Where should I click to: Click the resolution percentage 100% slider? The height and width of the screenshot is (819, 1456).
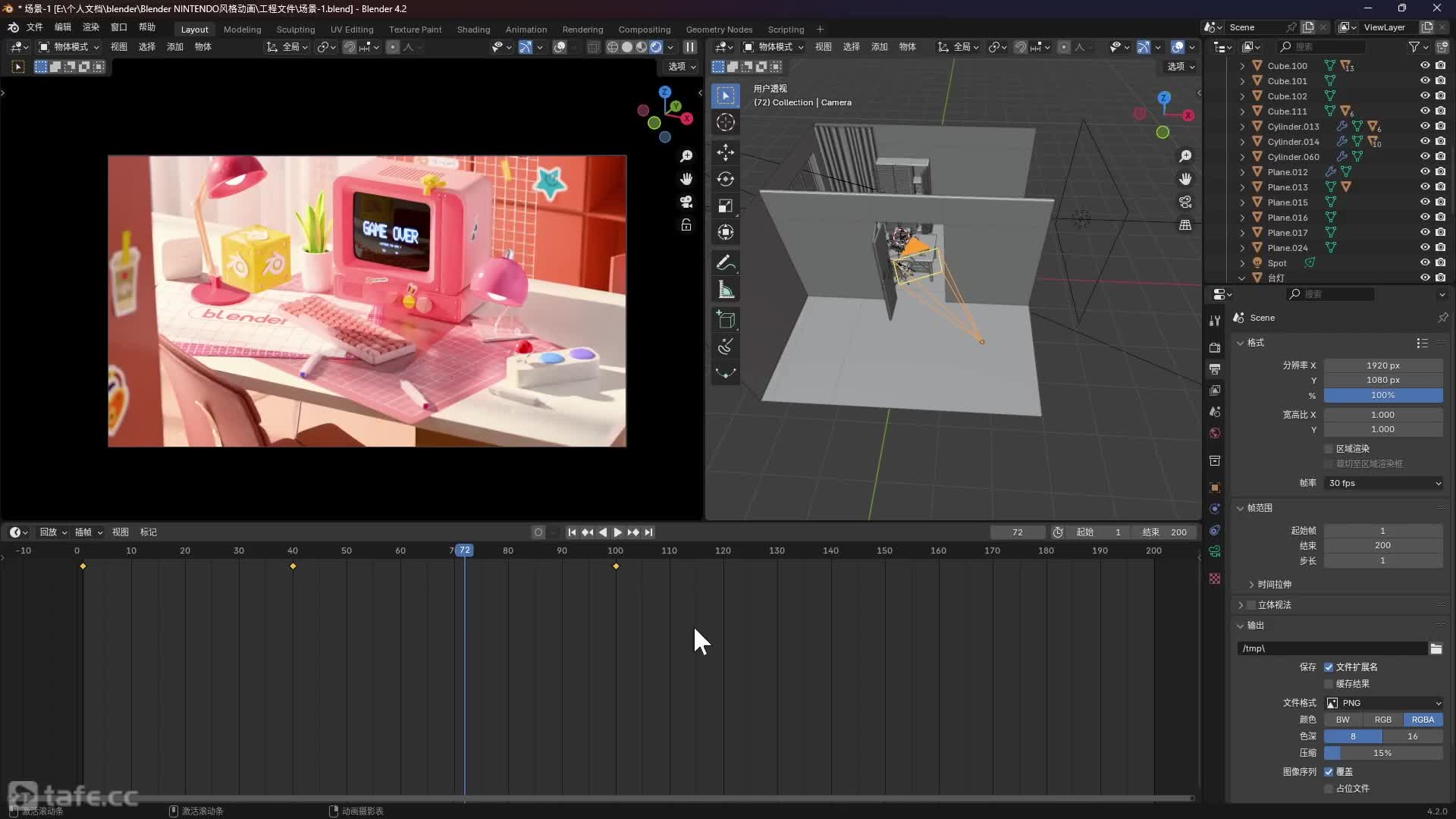point(1383,395)
